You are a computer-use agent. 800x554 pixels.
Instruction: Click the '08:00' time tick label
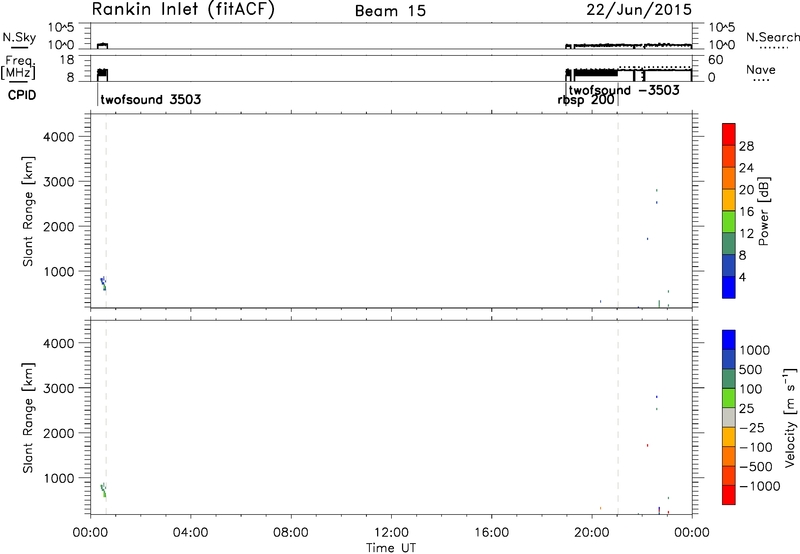tap(291, 533)
